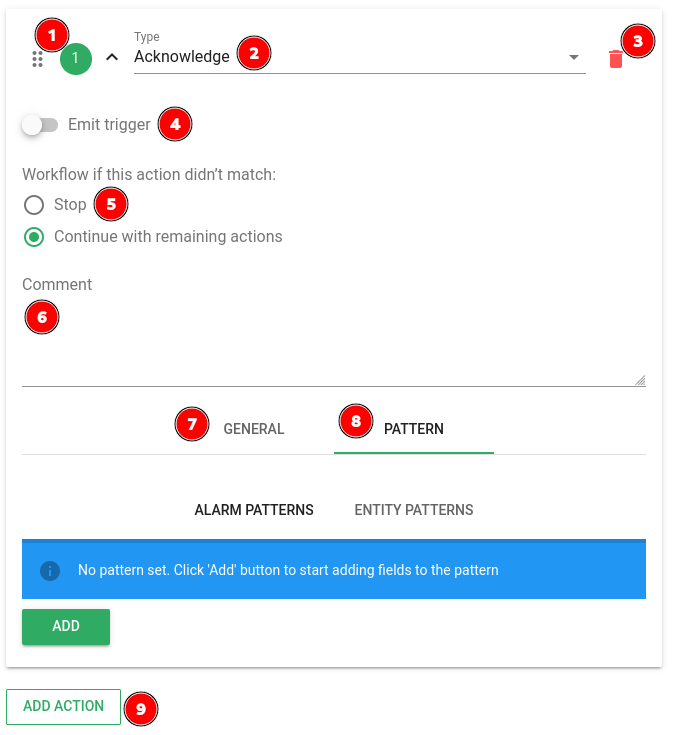Open the ENTITY PATTERNS sub-tab
This screenshot has width=673, height=735.
pyautogui.click(x=413, y=510)
